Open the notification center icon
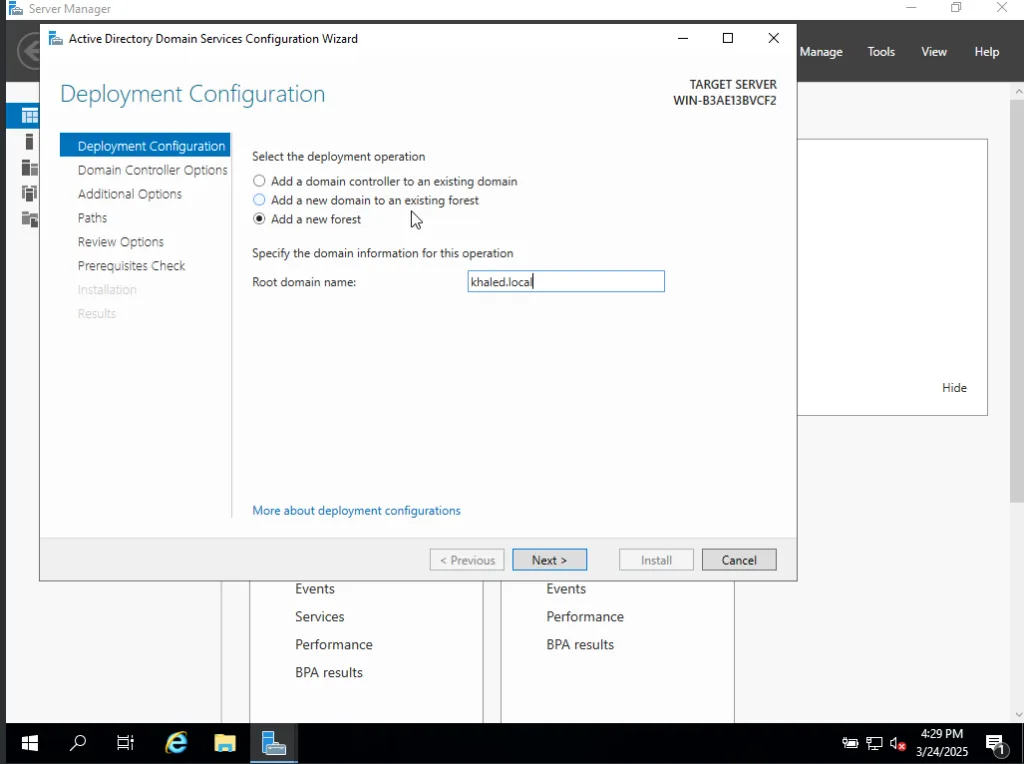 tap(995, 743)
